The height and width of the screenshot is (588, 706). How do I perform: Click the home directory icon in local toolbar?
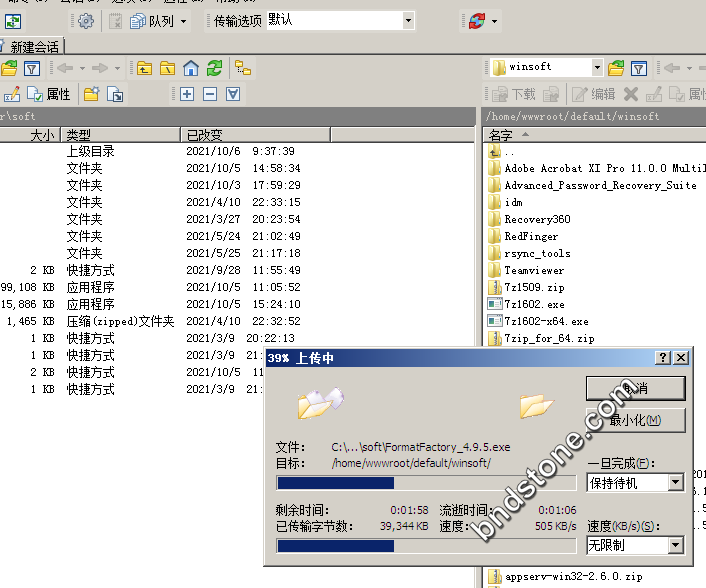click(x=190, y=68)
